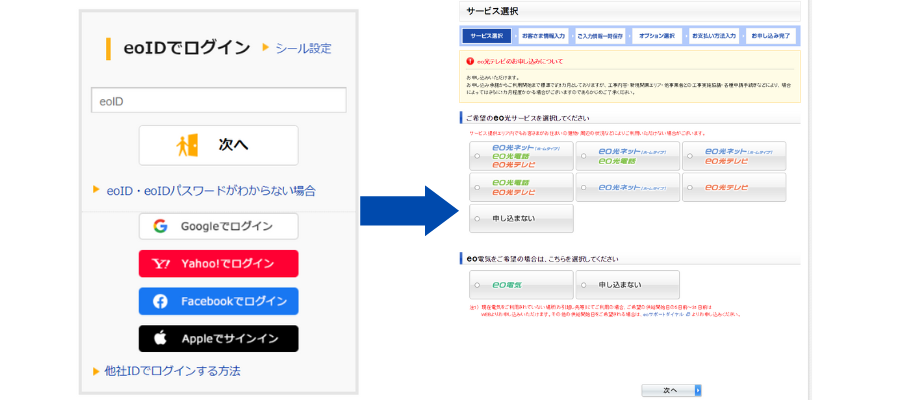Click the eo光テレビのお申し込みについて notice heading
The height and width of the screenshot is (400, 900).
click(521, 61)
